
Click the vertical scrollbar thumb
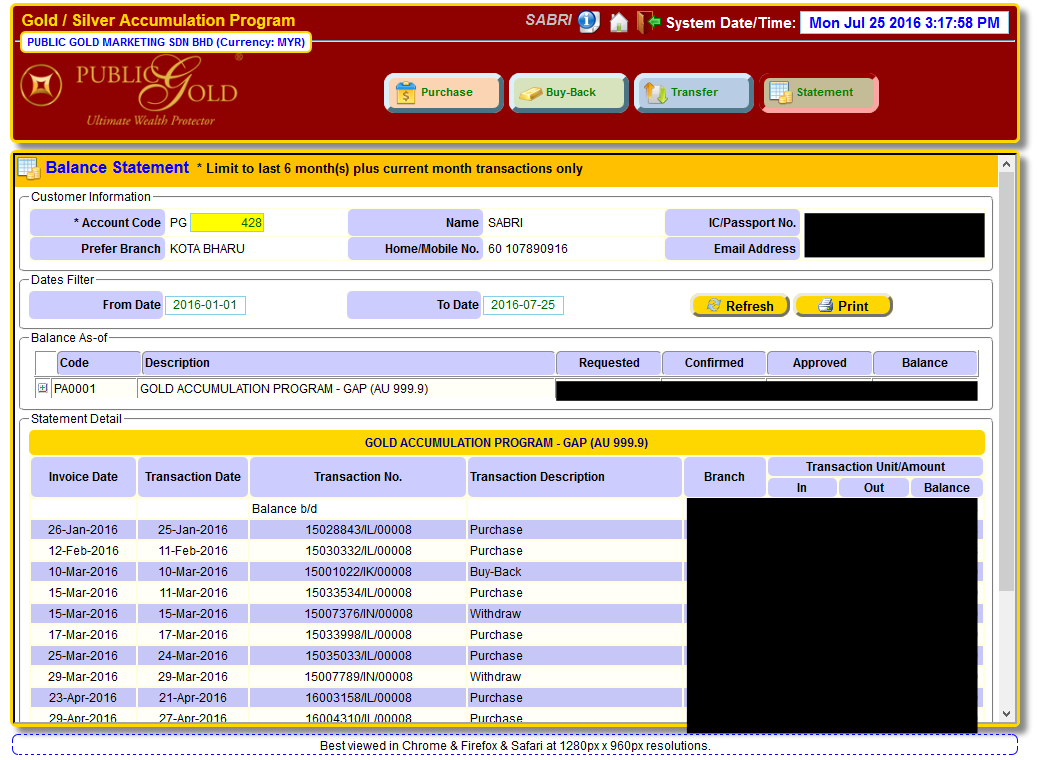click(x=1006, y=382)
